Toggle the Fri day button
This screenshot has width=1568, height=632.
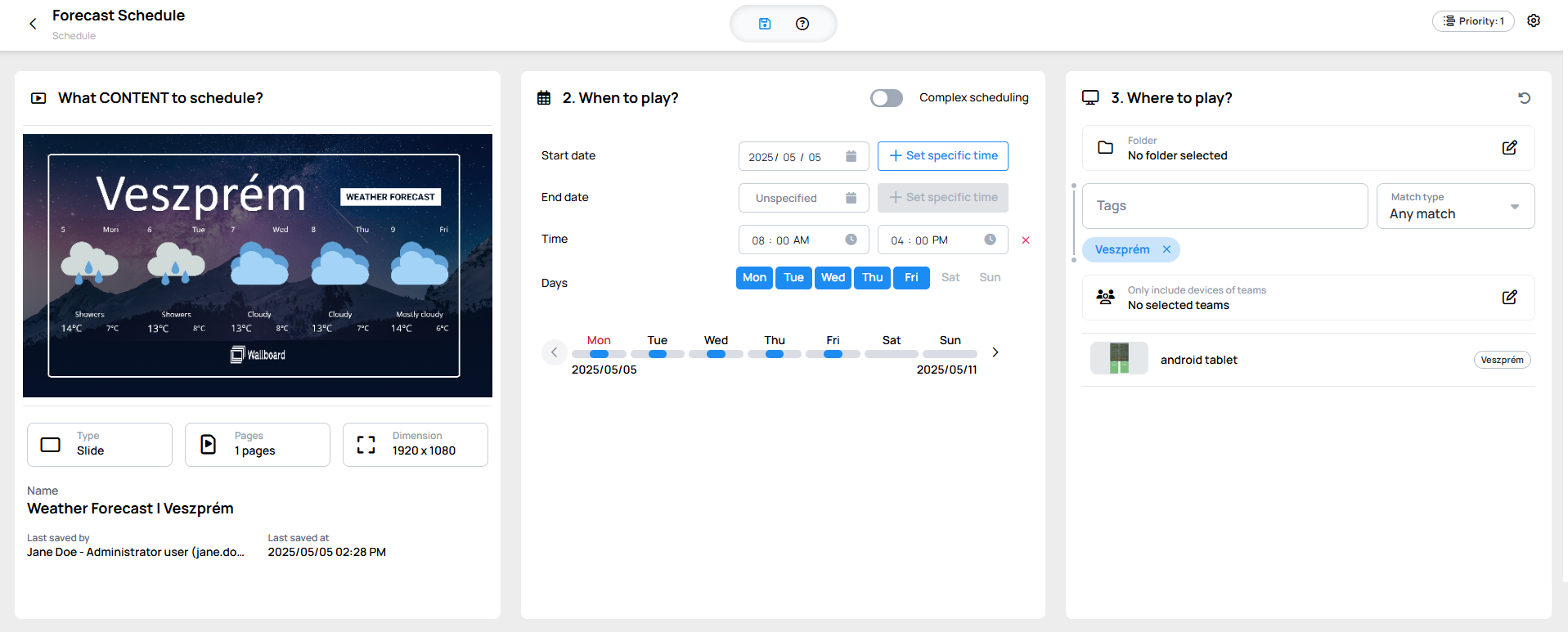click(911, 278)
